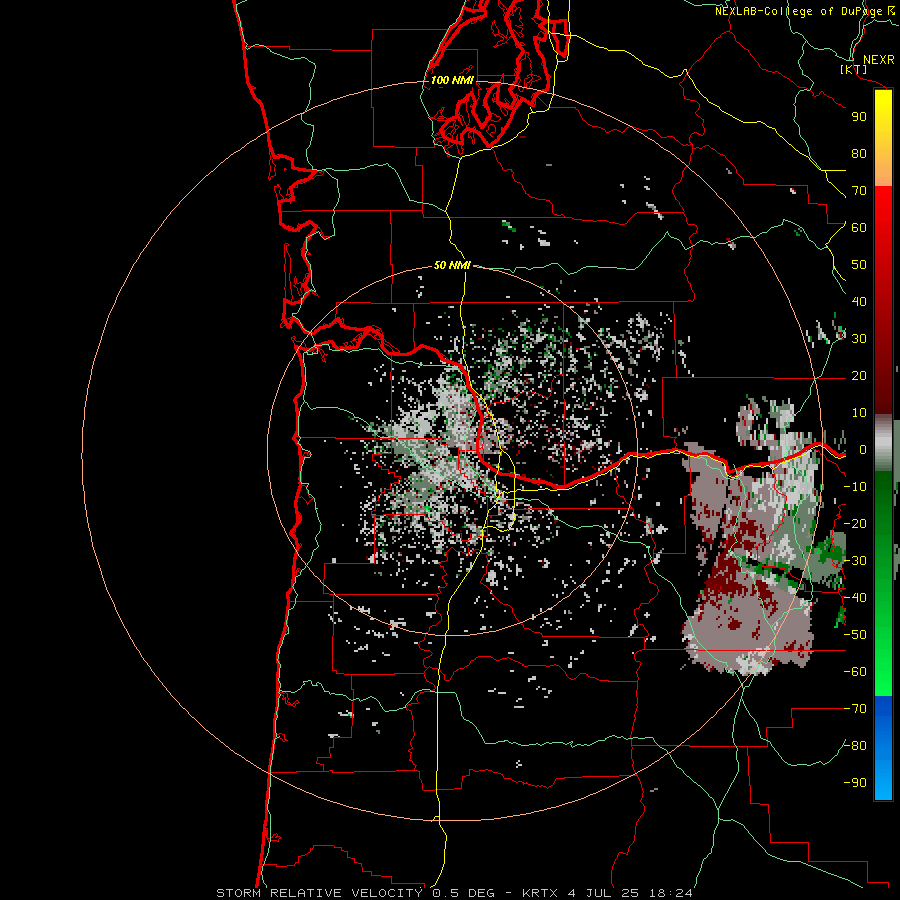Select the -80 value on the velocity scale

tap(855, 746)
